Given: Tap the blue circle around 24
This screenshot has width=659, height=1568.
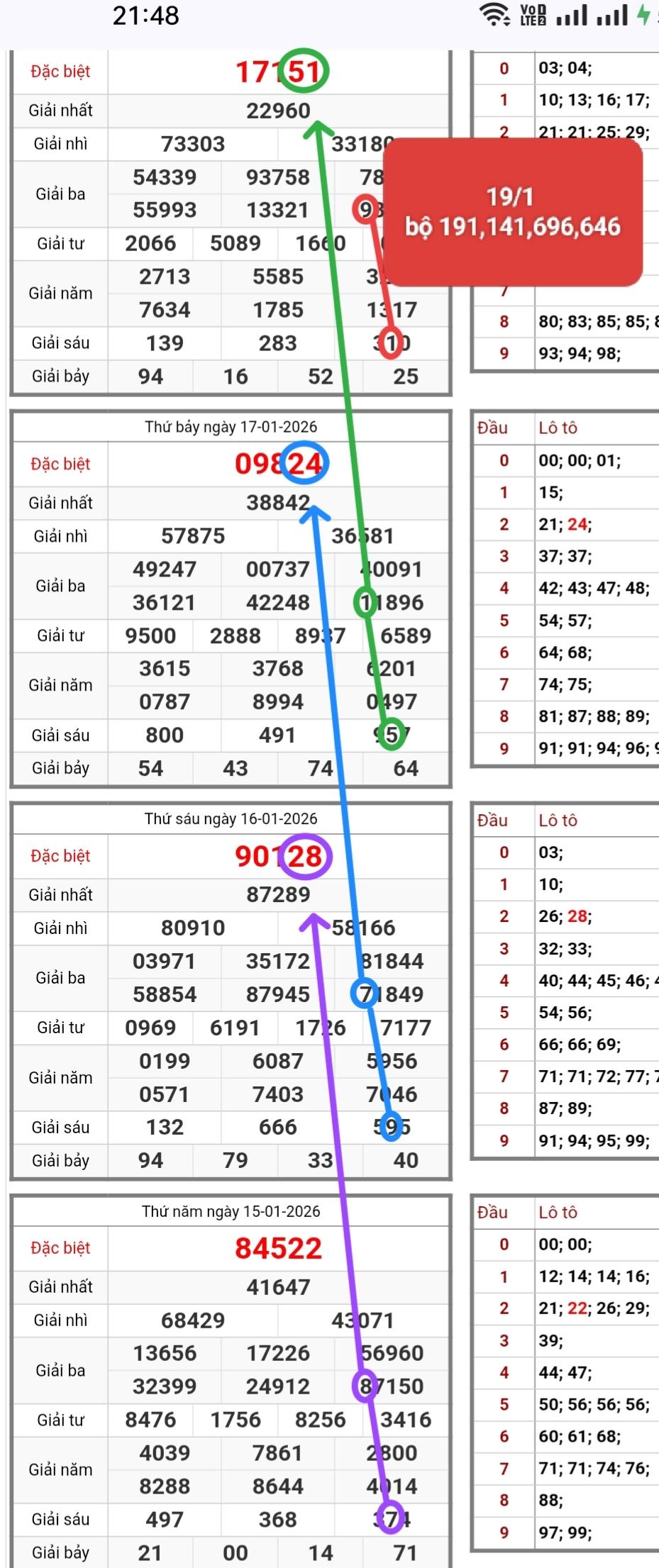Looking at the screenshot, I should coord(304,463).
